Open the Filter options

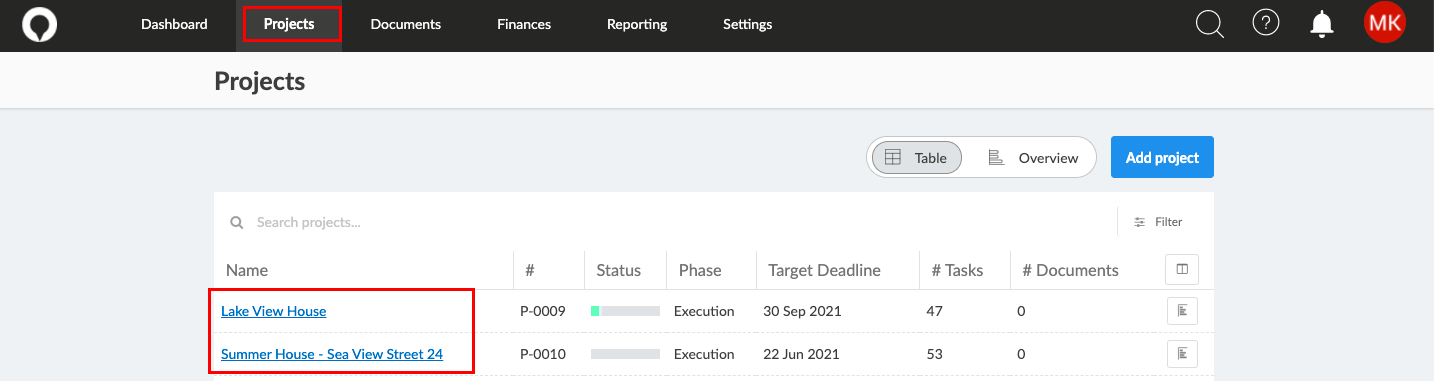(x=1158, y=222)
